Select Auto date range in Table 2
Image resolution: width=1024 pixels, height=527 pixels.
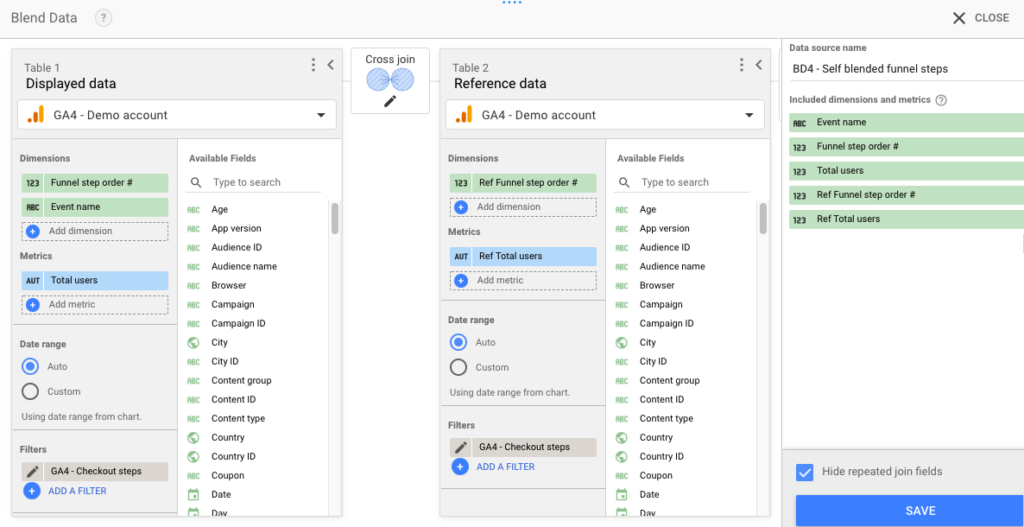tap(458, 342)
